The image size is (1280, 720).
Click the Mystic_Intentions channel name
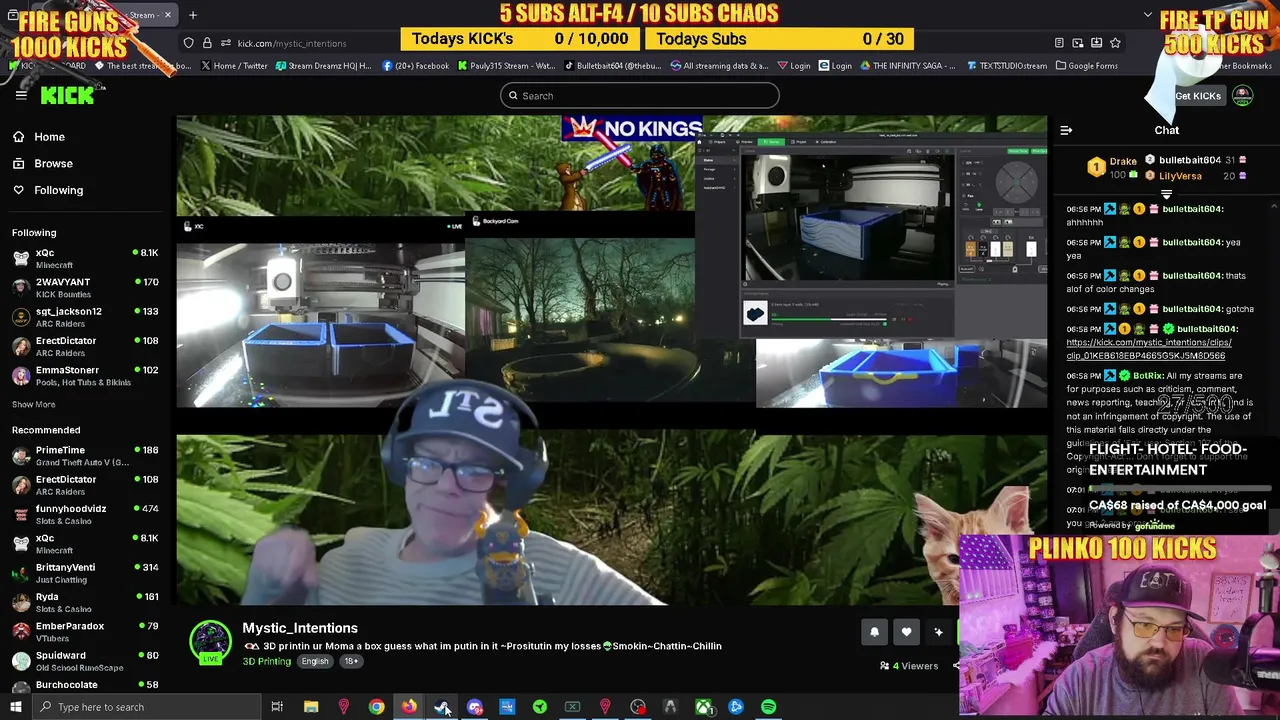coord(300,628)
